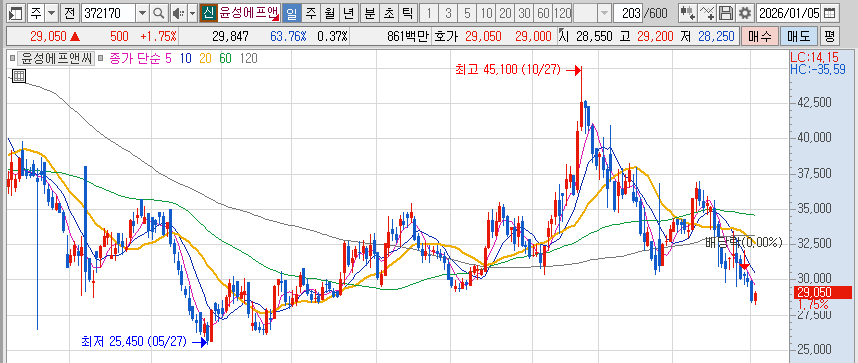858x363 pixels.
Task: Choose interval 10 button
Action: coord(486,13)
